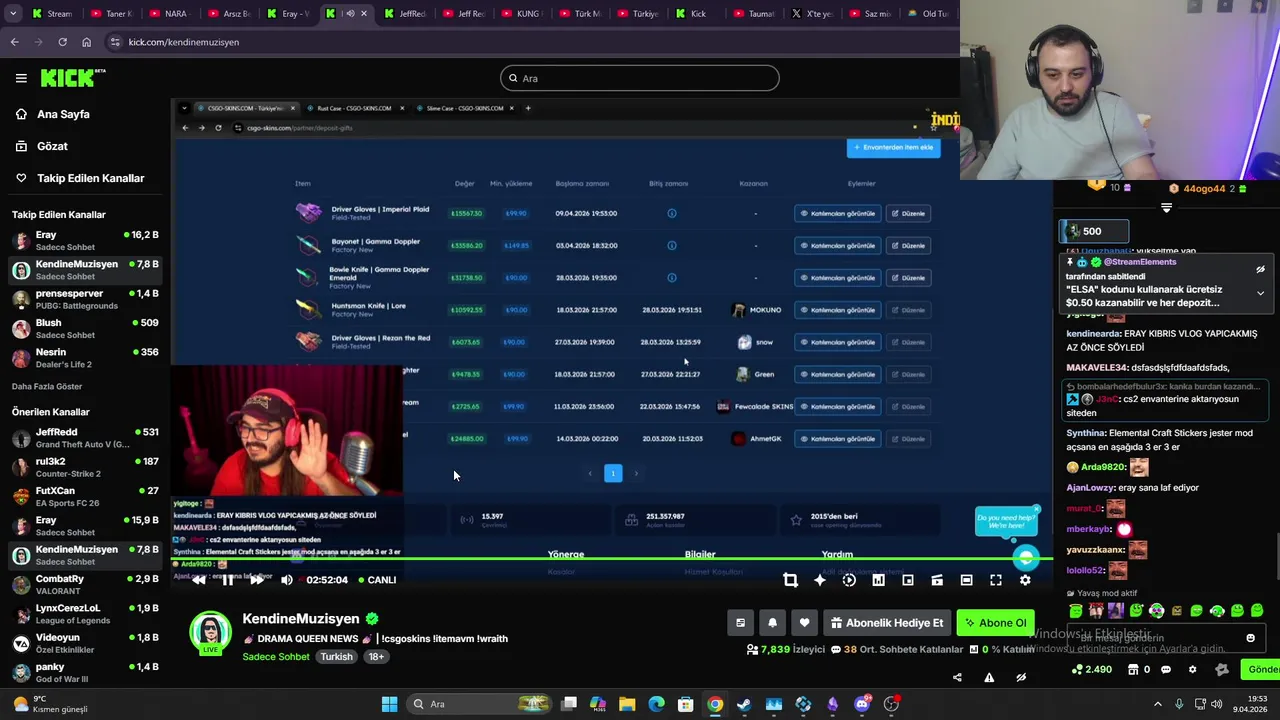
Task: Expand Daha Fazla Göster in sidebar
Action: [47, 386]
